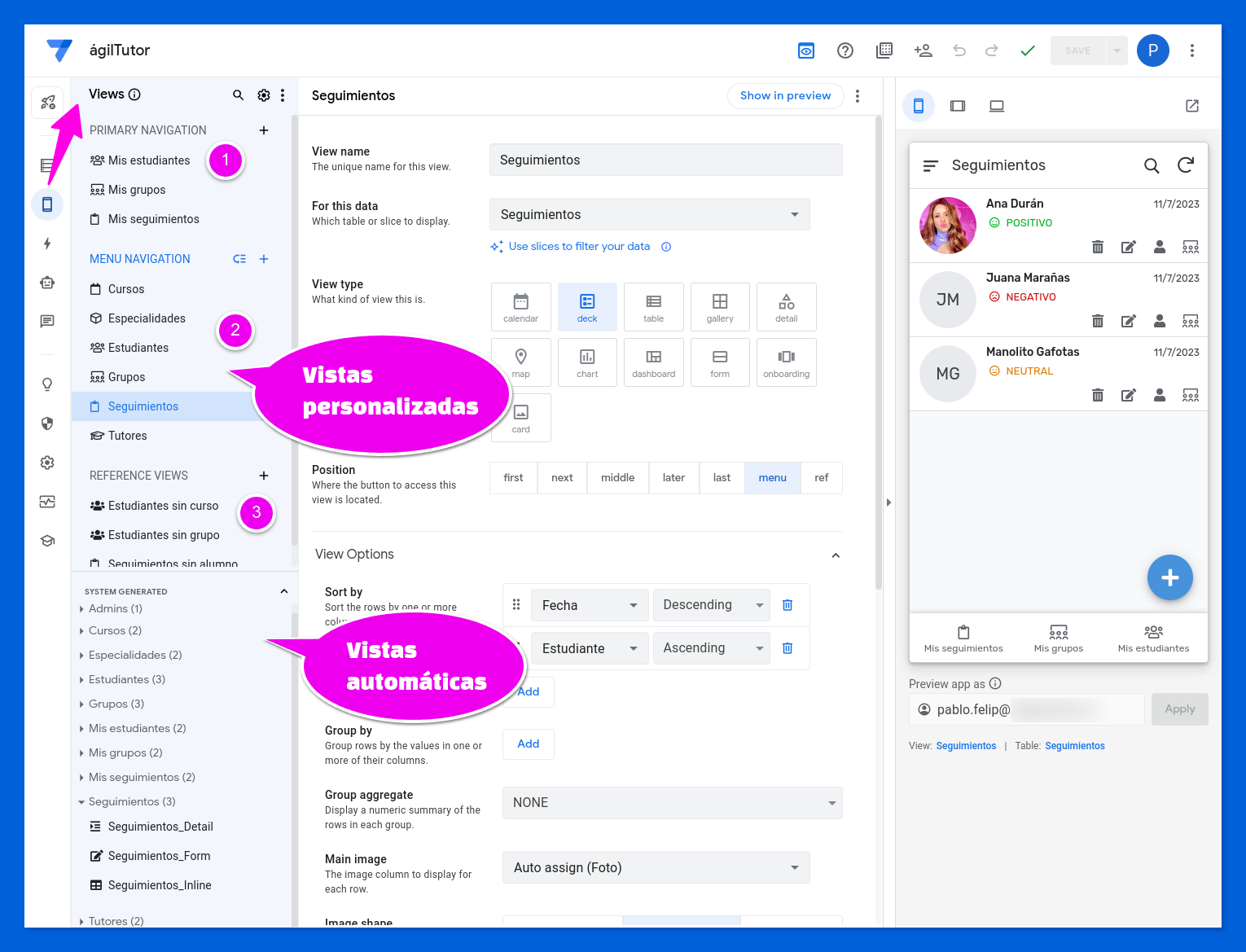The height and width of the screenshot is (952, 1246).
Task: Click the Apply preview-as button
Action: coord(1180,709)
